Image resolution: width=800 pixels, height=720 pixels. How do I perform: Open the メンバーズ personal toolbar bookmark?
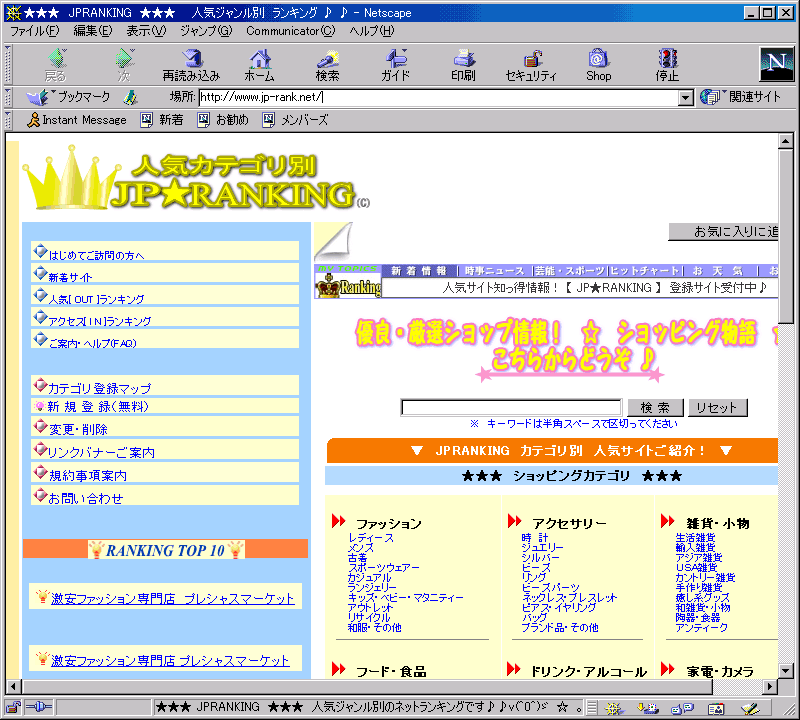tap(295, 120)
